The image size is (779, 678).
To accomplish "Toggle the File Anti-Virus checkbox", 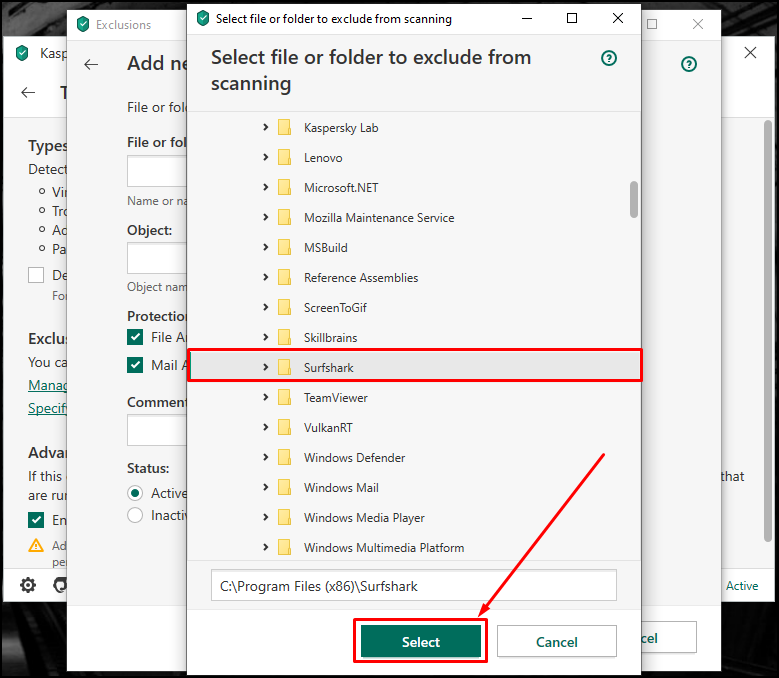I will point(135,337).
